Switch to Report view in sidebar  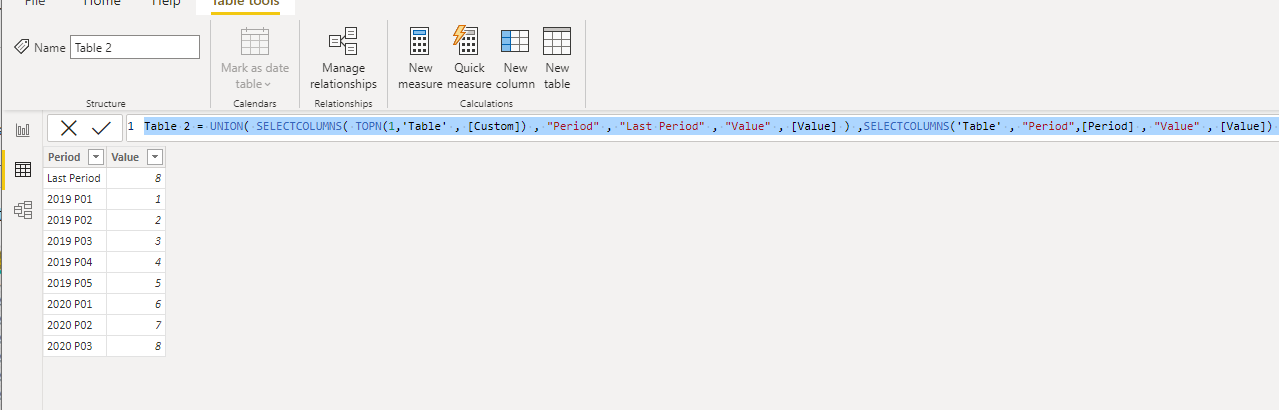pos(22,130)
